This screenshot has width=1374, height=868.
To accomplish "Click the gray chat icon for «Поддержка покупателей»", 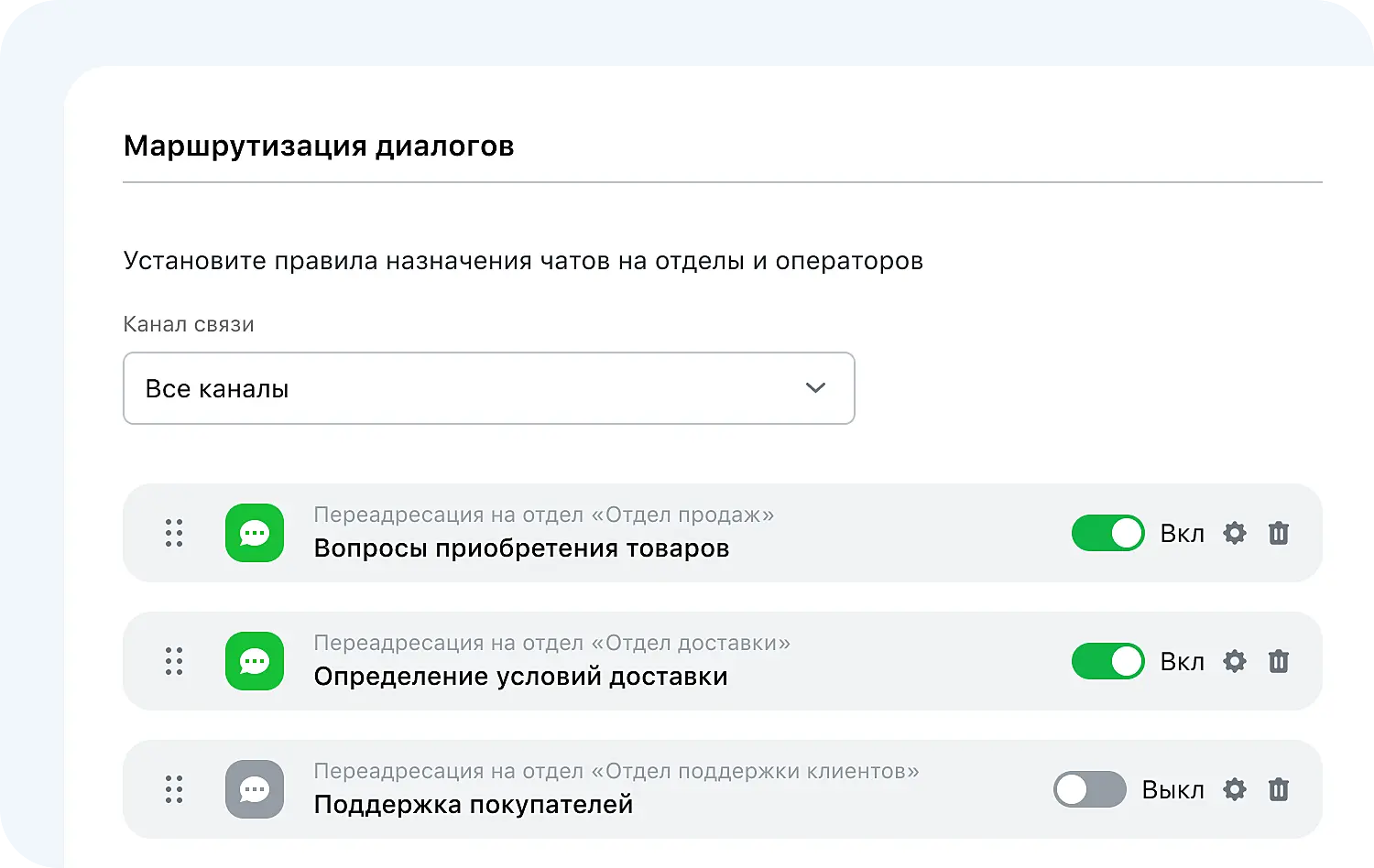I will 254,789.
